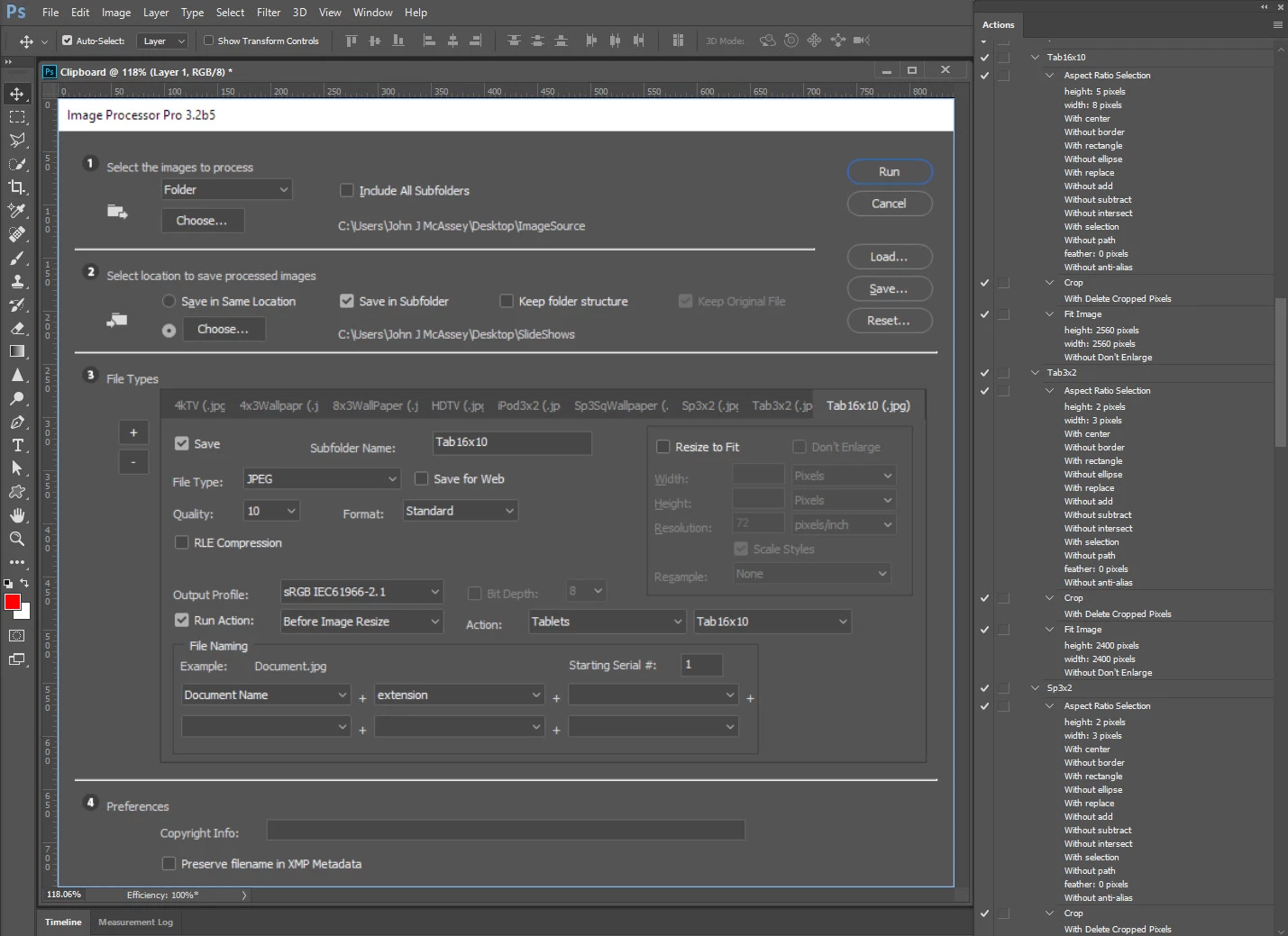Select the Eraser tool
Image resolution: width=1288 pixels, height=936 pixels.
pos(17,328)
